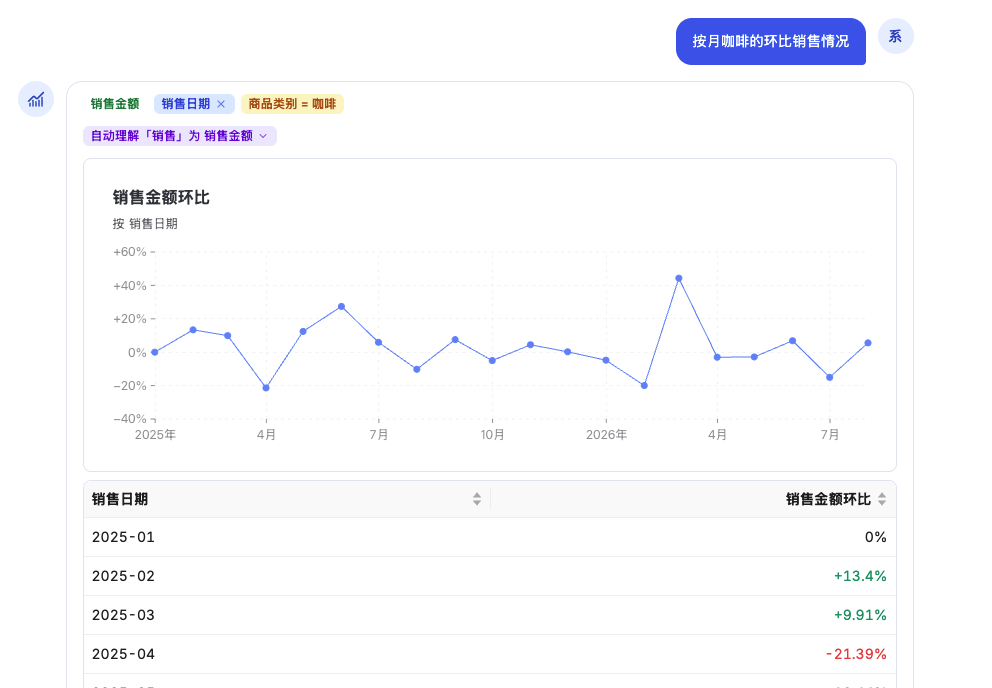Click the 2026年 x-axis label
The height and width of the screenshot is (688, 992).
click(606, 435)
